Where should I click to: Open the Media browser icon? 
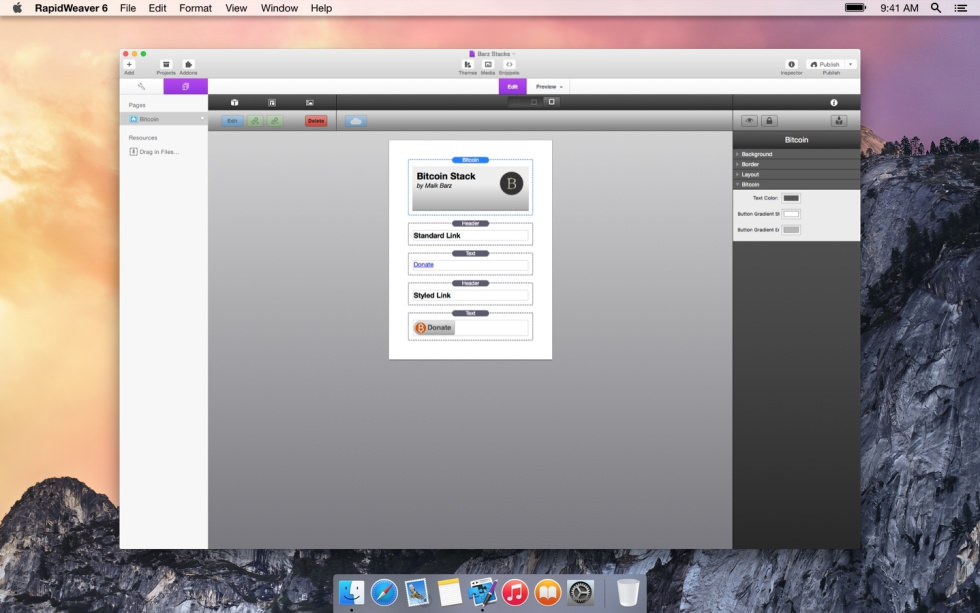click(x=488, y=64)
